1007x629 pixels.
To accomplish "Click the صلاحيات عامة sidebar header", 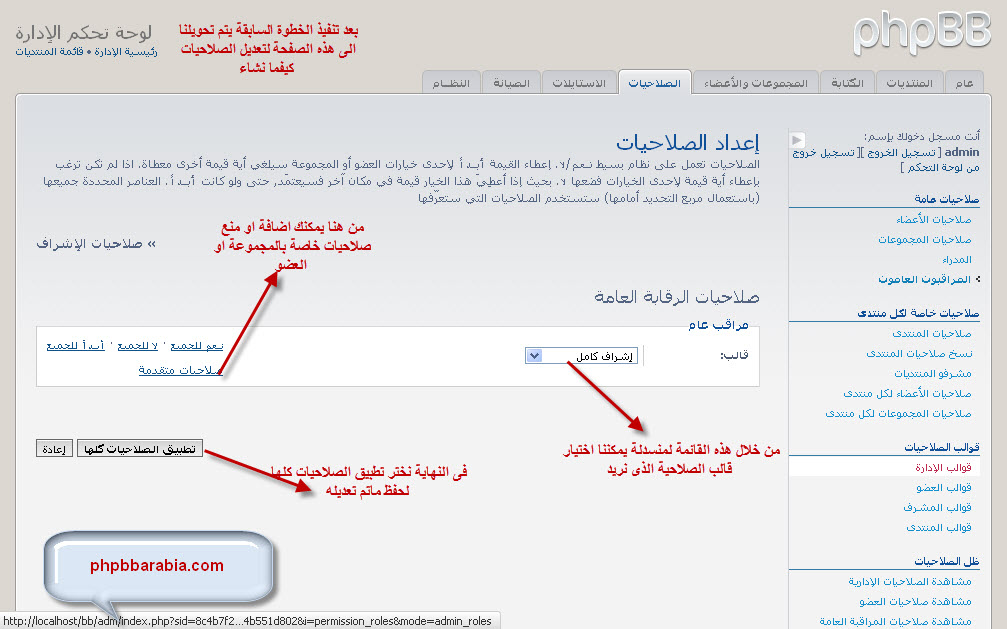I will click(947, 199).
